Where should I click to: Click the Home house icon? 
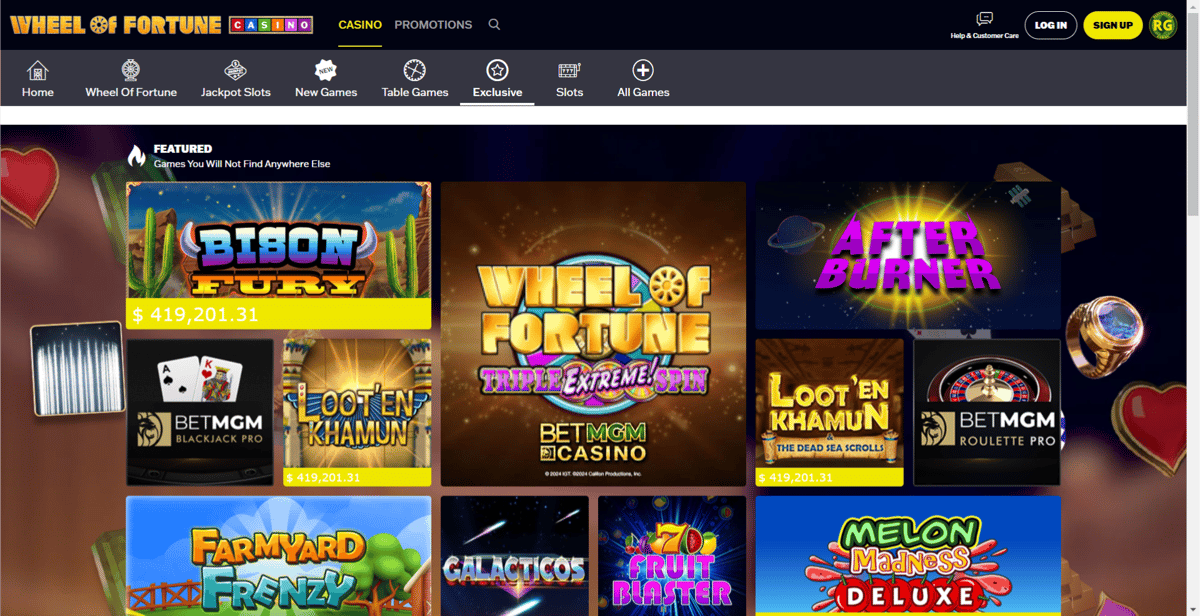pos(38,71)
